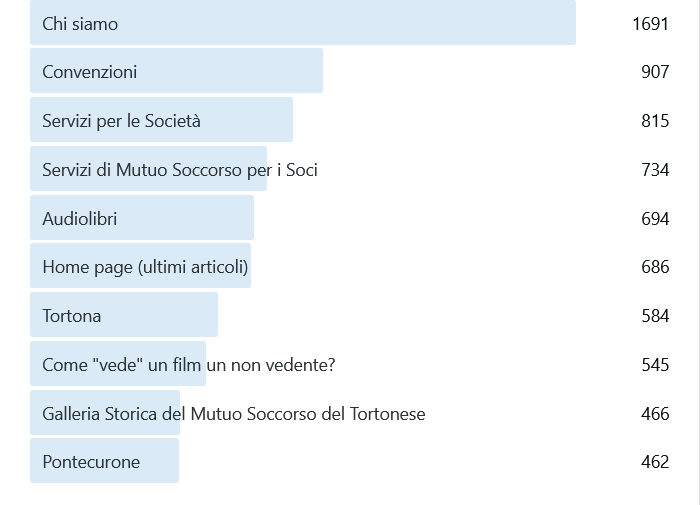Click "Come "vede" un film un non vedente?"

[189, 365]
